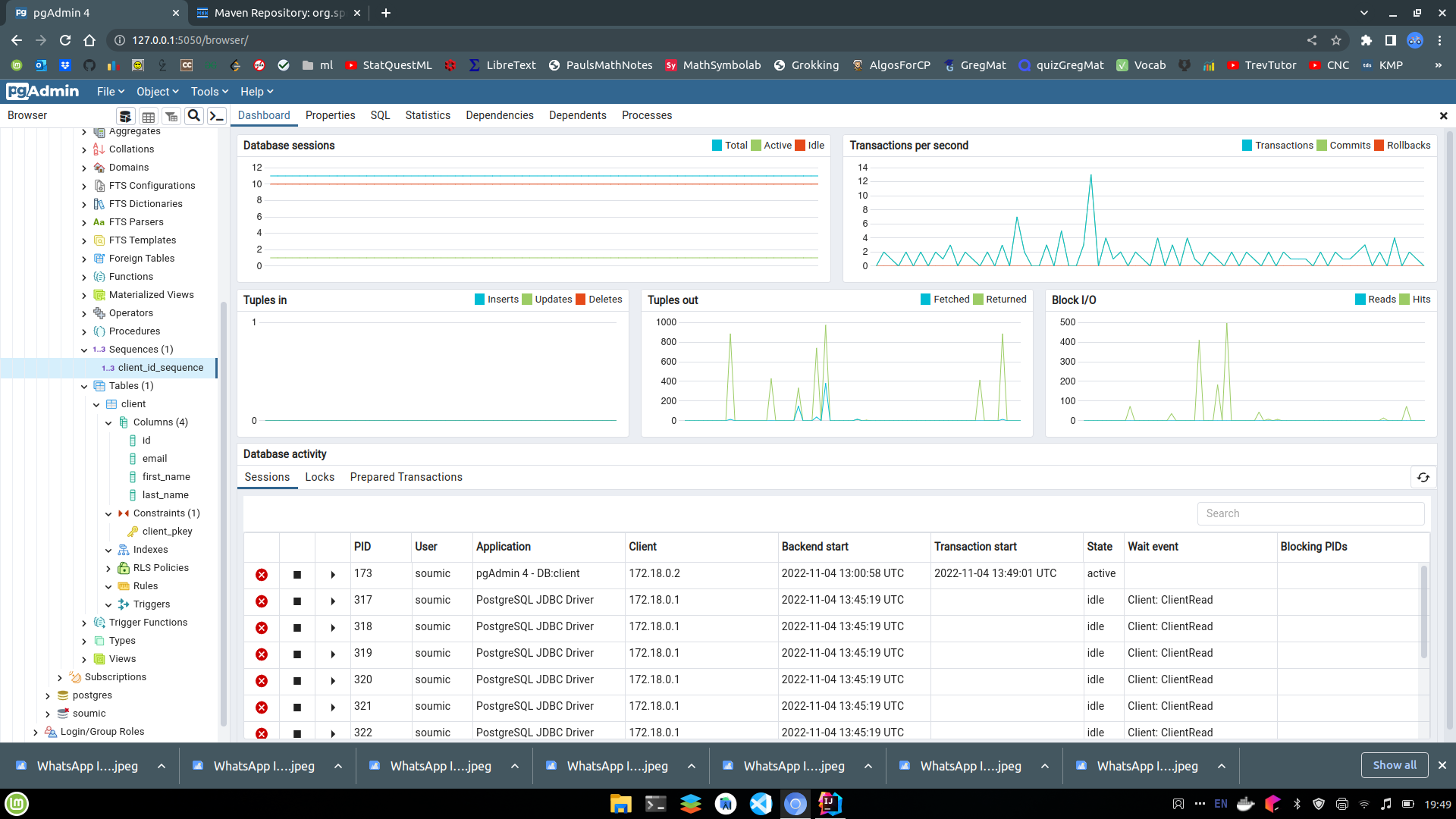Viewport: 1456px width, 819px height.
Task: Click the Rollbacks legend color swatch
Action: click(x=1379, y=146)
